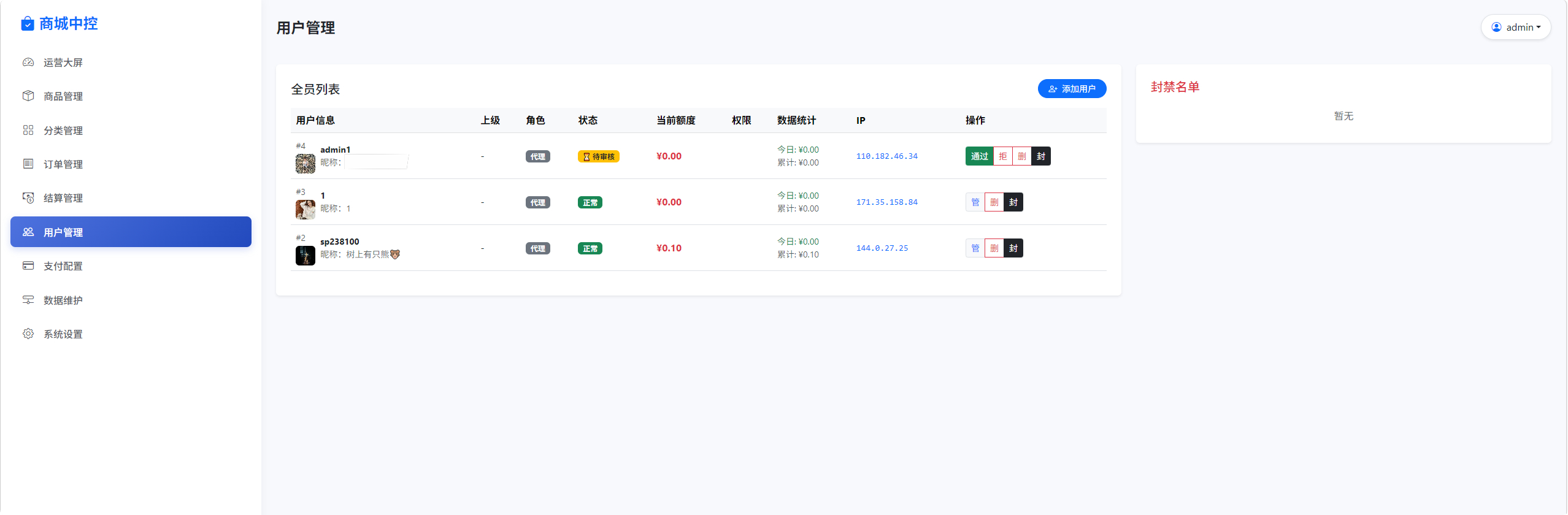Select 用户管理 in the sidebar
The image size is (1568, 515).
point(131,232)
